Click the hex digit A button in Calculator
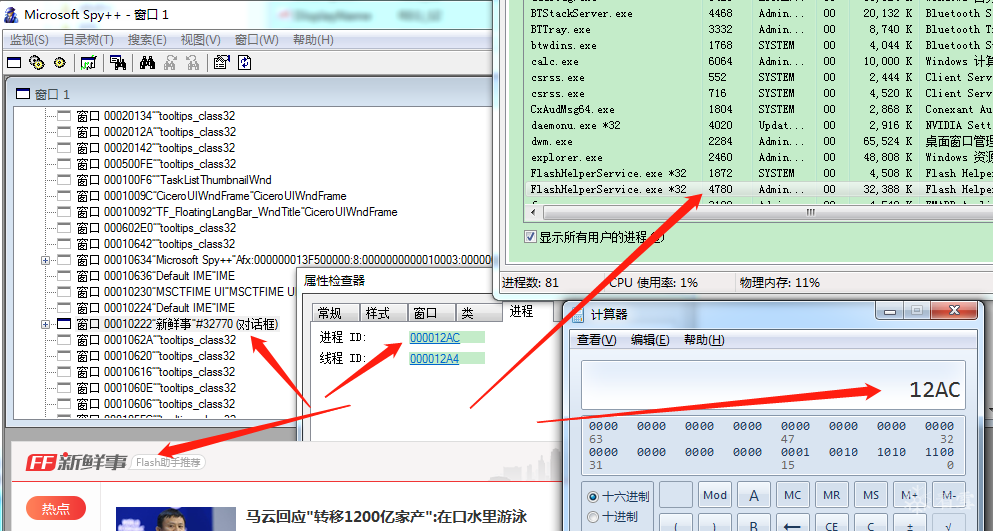Image resolution: width=993 pixels, height=531 pixels. (x=754, y=496)
